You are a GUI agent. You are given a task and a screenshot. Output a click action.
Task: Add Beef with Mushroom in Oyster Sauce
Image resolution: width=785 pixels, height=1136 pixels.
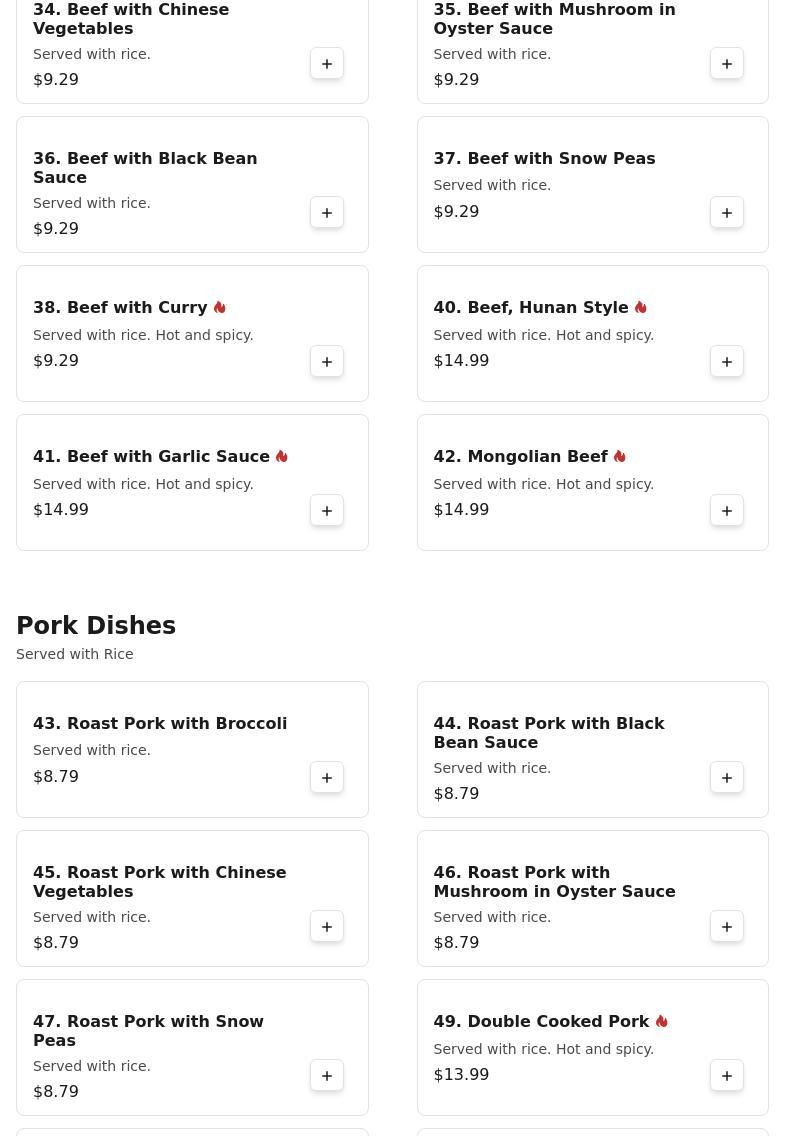727,64
